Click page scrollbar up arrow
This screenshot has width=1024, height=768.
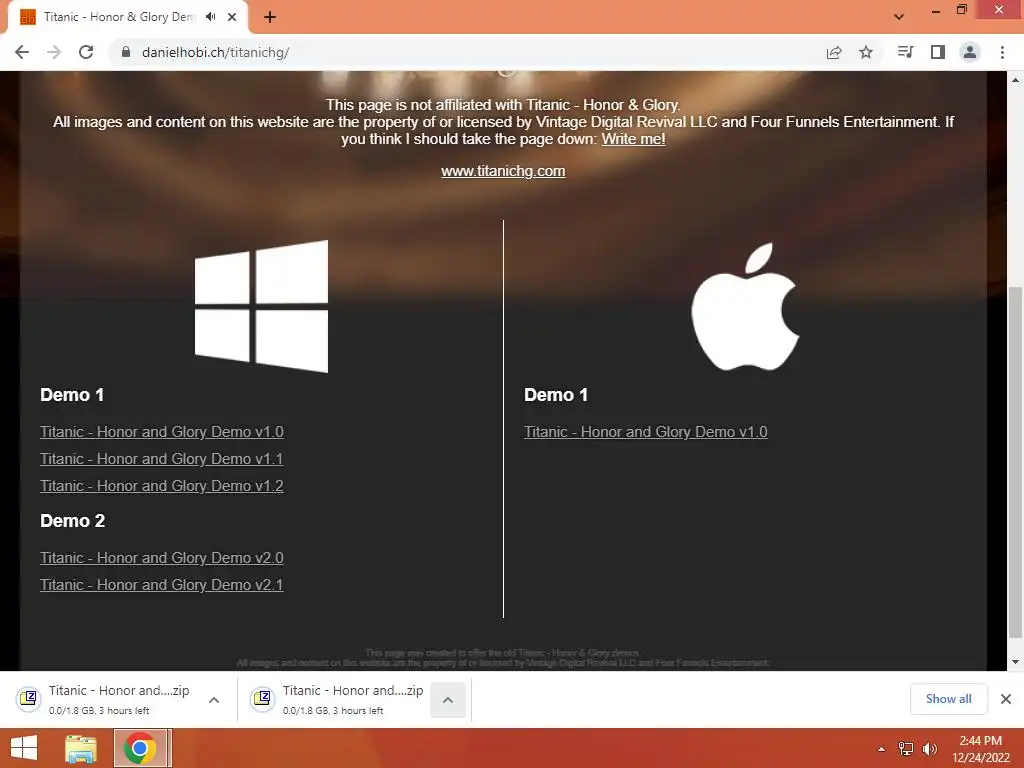click(1015, 80)
